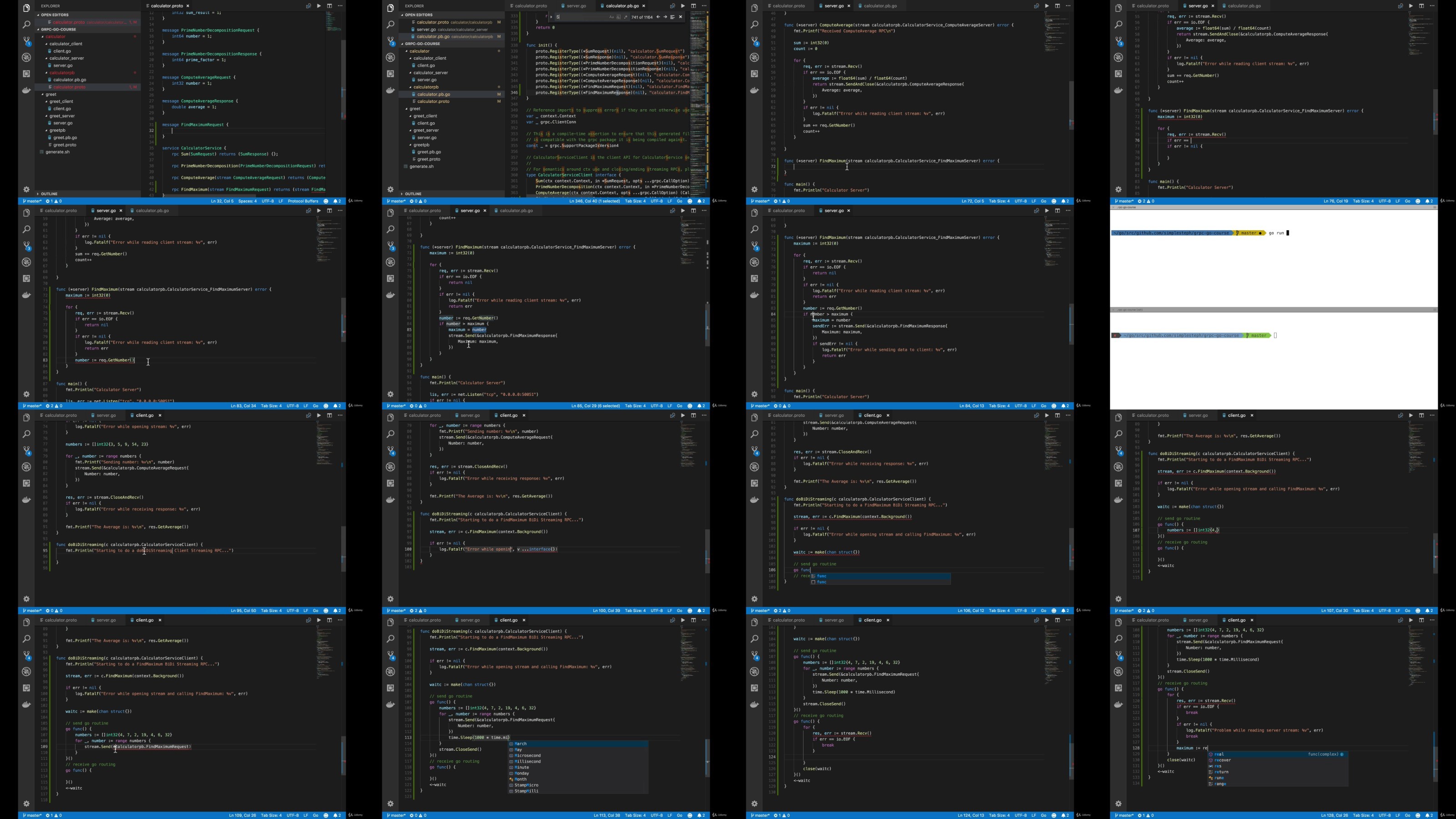The width and height of the screenshot is (1456, 819).
Task: Toggle Use Regular Expression in find widget
Action: [625, 17]
